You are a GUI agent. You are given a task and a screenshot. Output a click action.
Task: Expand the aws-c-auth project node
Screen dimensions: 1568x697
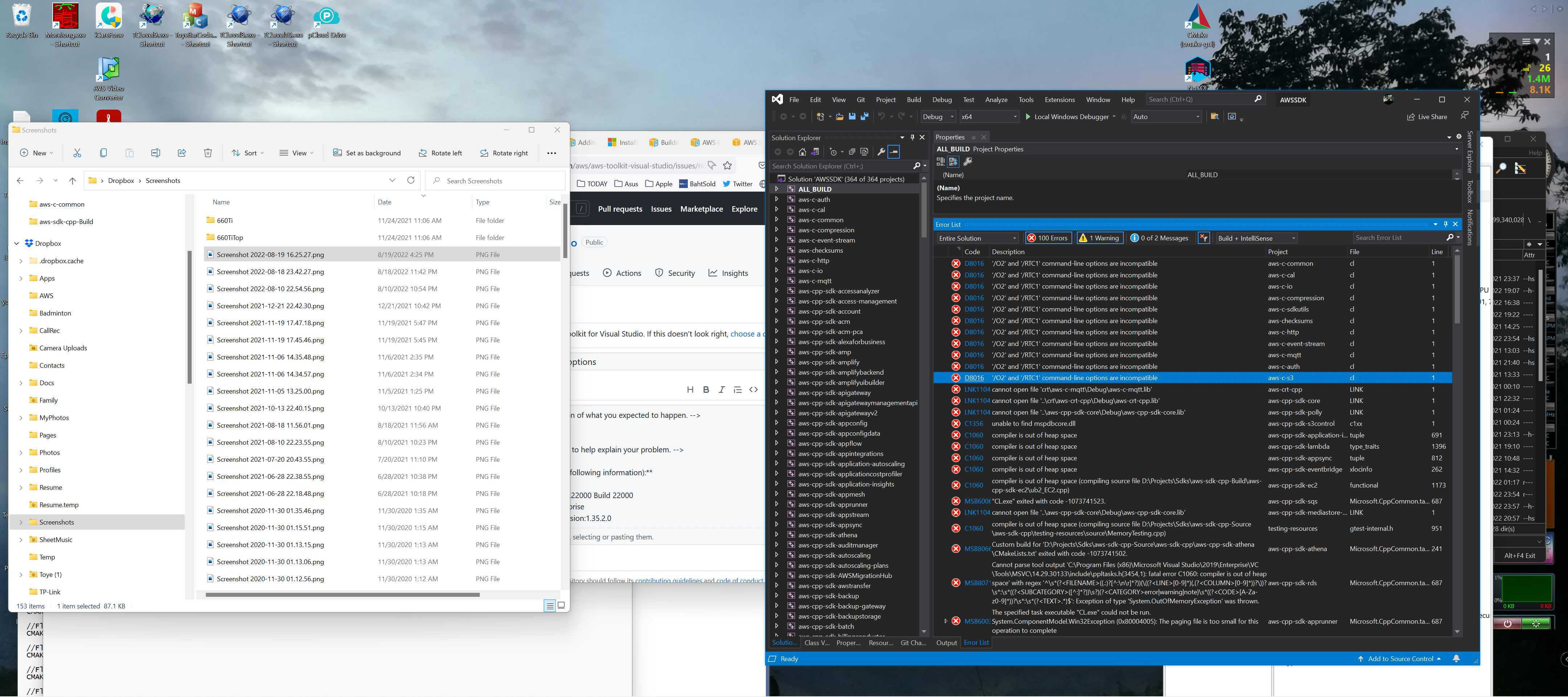pyautogui.click(x=777, y=199)
